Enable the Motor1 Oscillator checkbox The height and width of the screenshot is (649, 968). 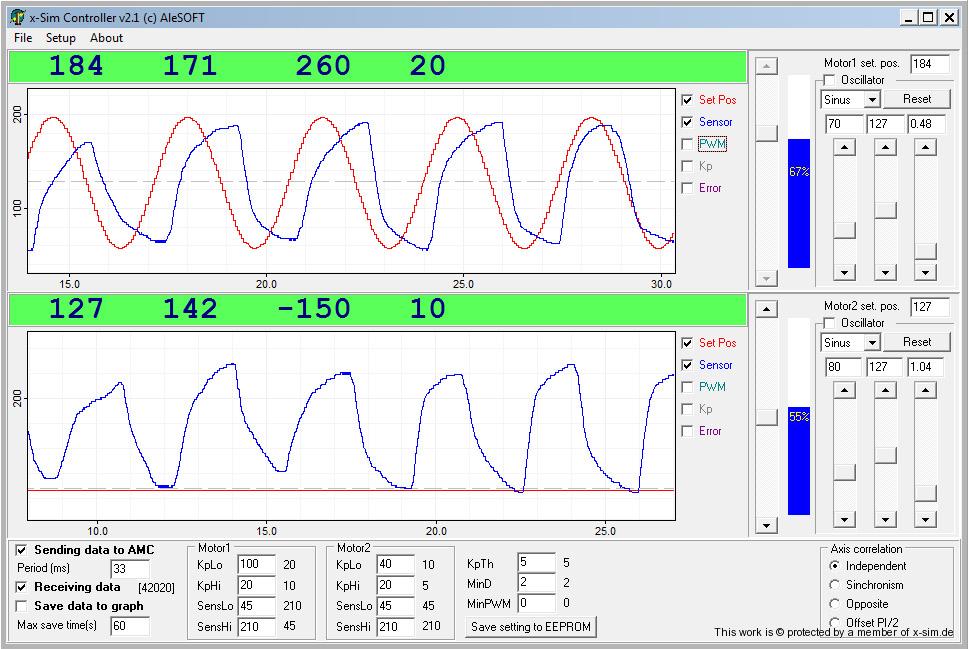(x=829, y=80)
